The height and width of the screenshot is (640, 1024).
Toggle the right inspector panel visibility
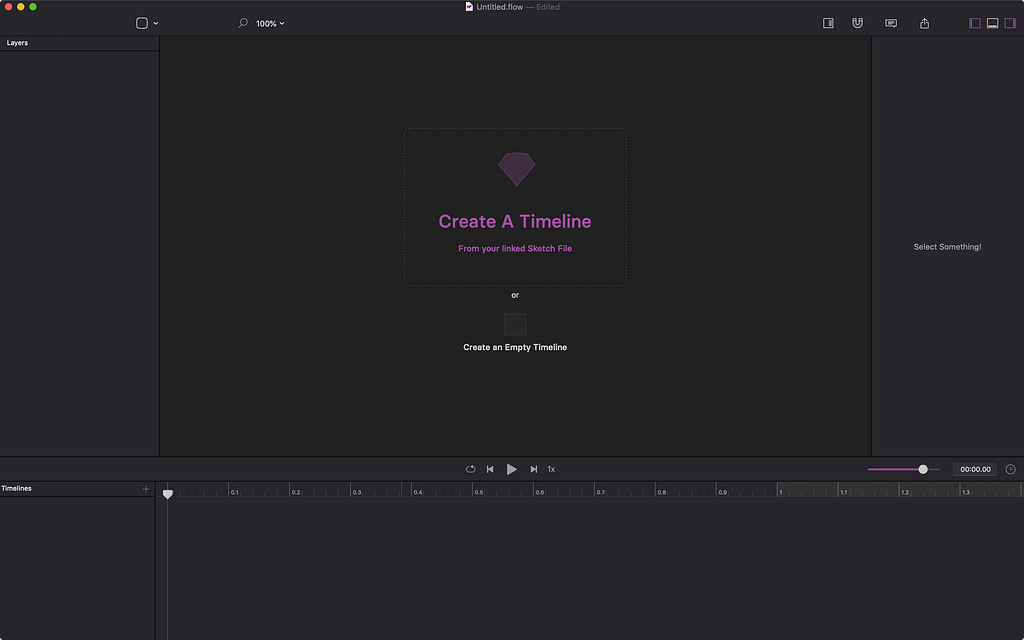(x=1010, y=24)
